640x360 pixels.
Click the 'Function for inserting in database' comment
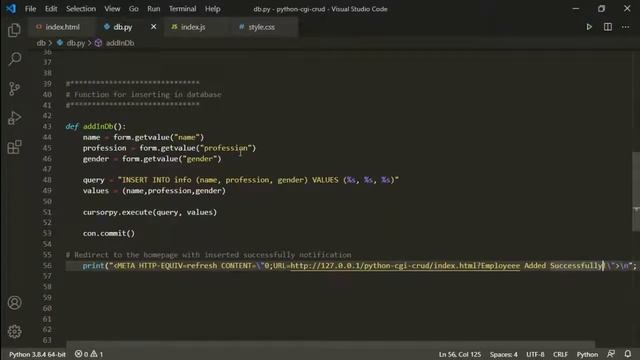(x=144, y=94)
